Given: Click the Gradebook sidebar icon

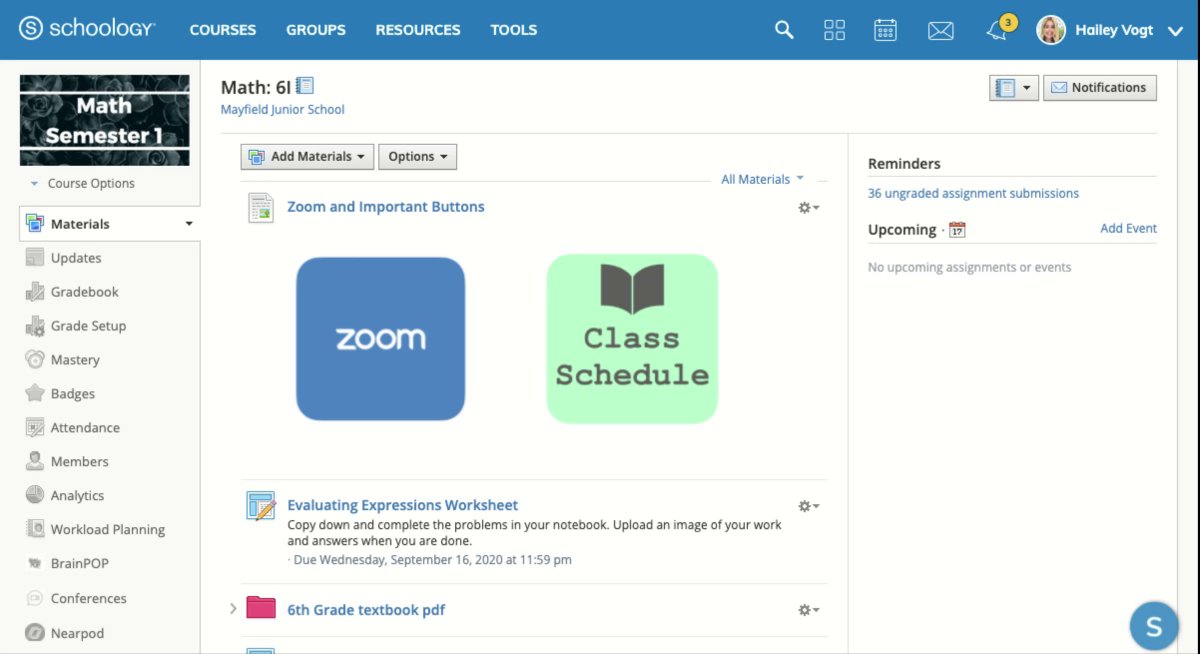Looking at the screenshot, I should click(x=35, y=292).
